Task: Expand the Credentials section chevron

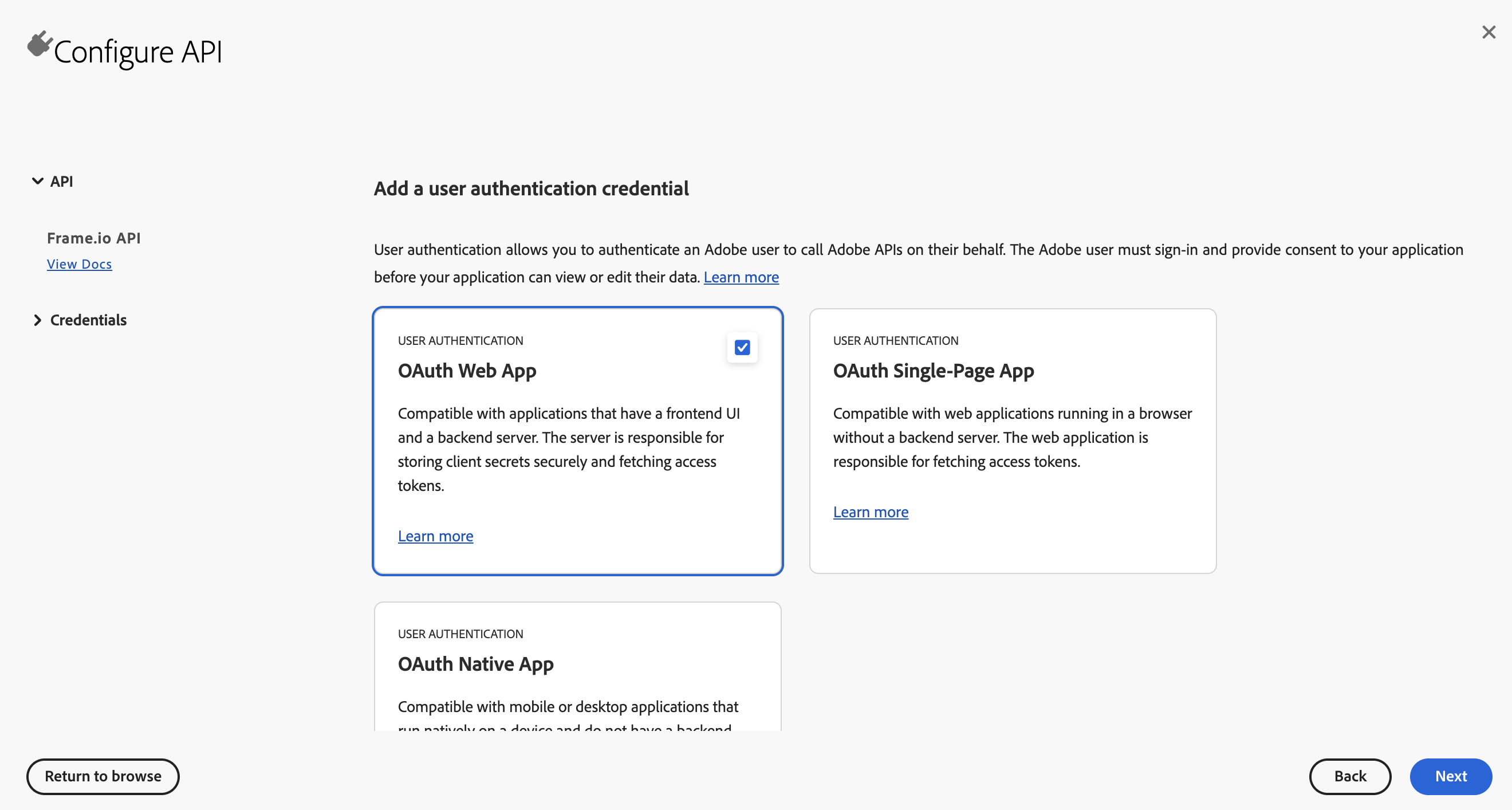Action: [38, 320]
